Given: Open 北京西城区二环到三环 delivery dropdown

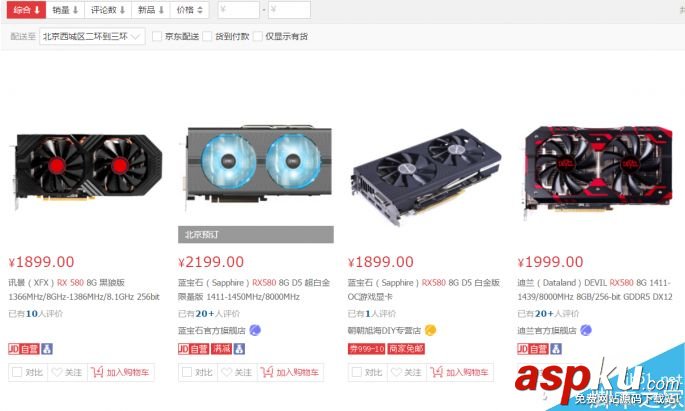Looking at the screenshot, I should 92,37.
